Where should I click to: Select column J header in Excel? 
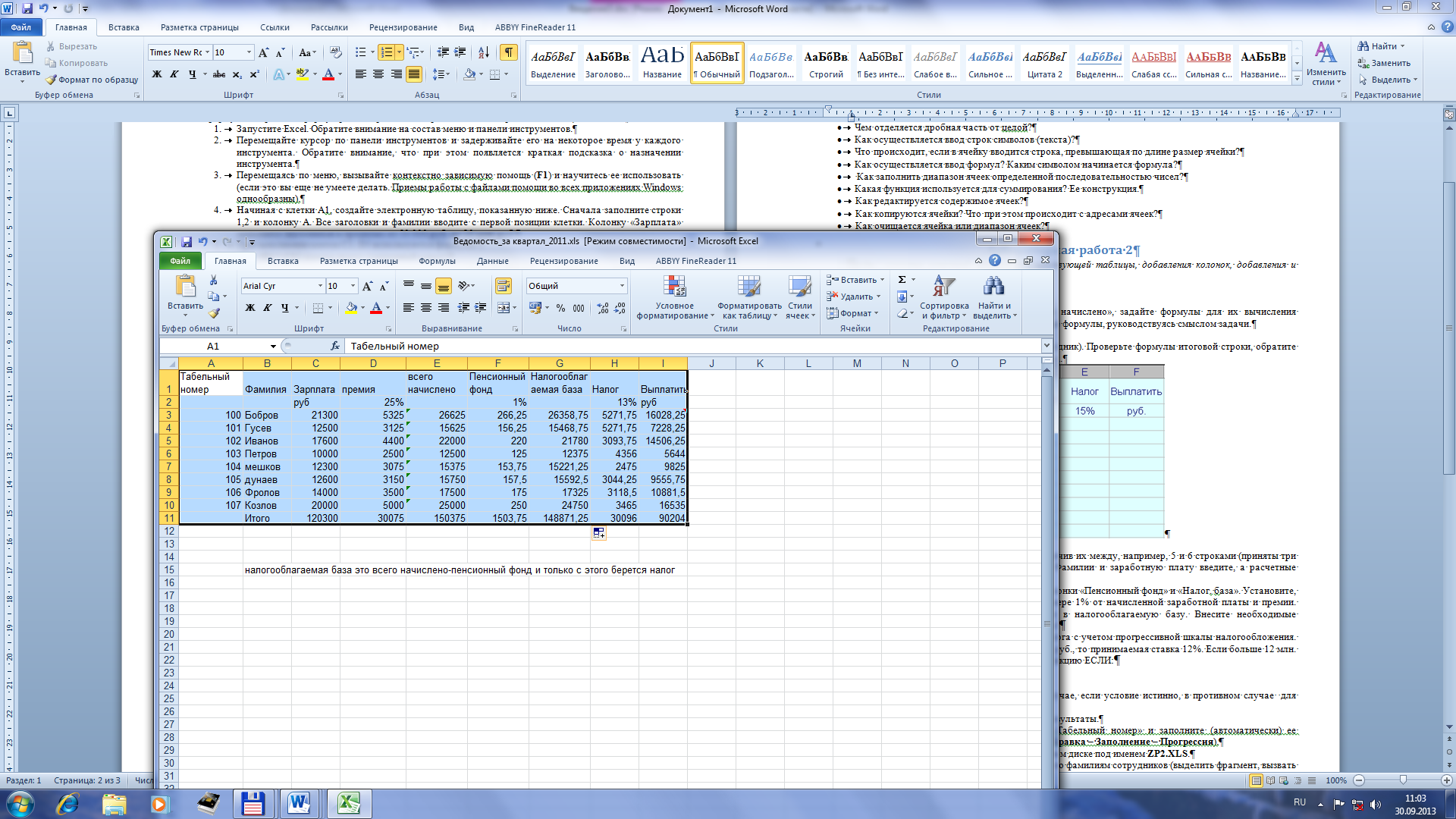pos(711,363)
